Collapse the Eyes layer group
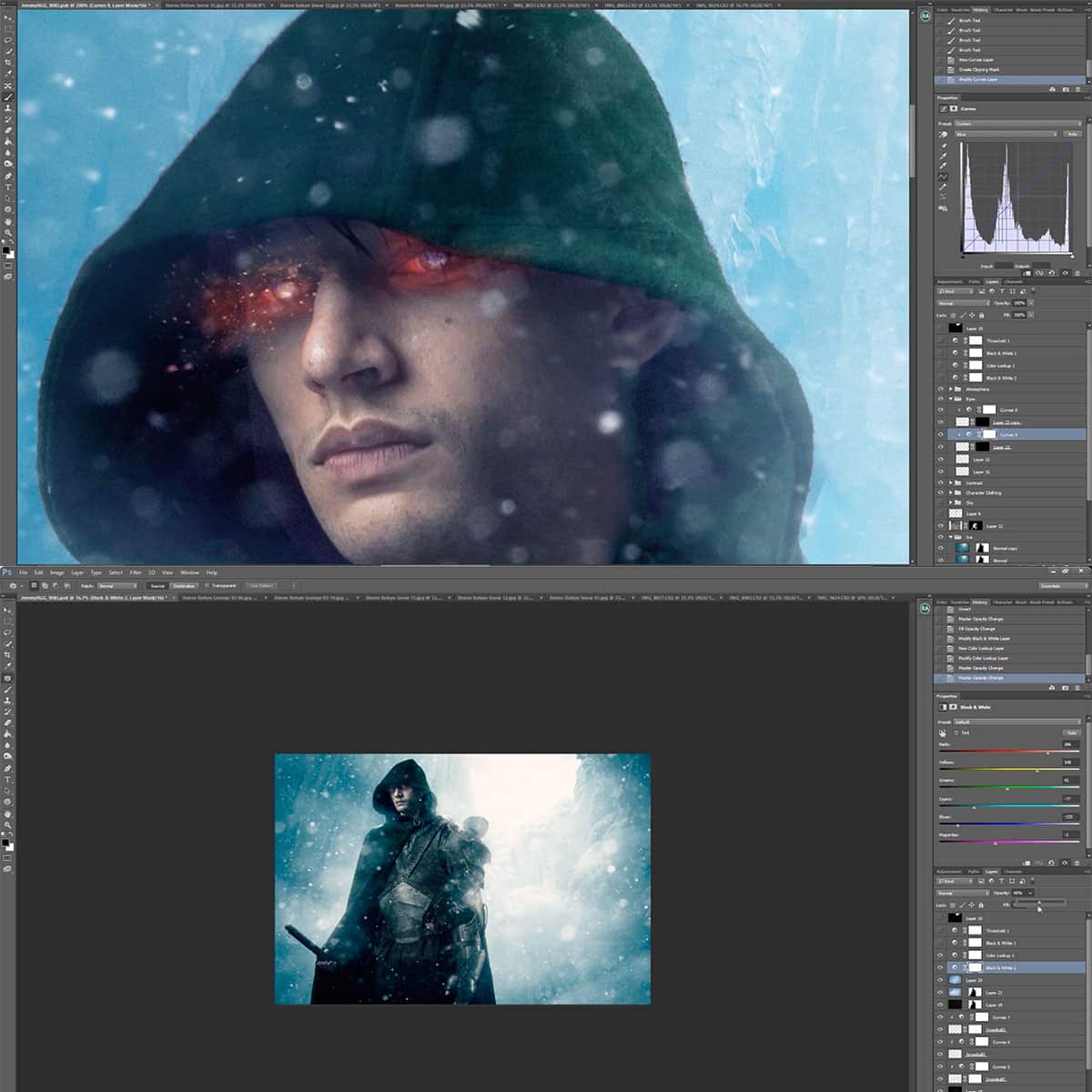Viewport: 1092px width, 1092px height. pyautogui.click(x=952, y=399)
